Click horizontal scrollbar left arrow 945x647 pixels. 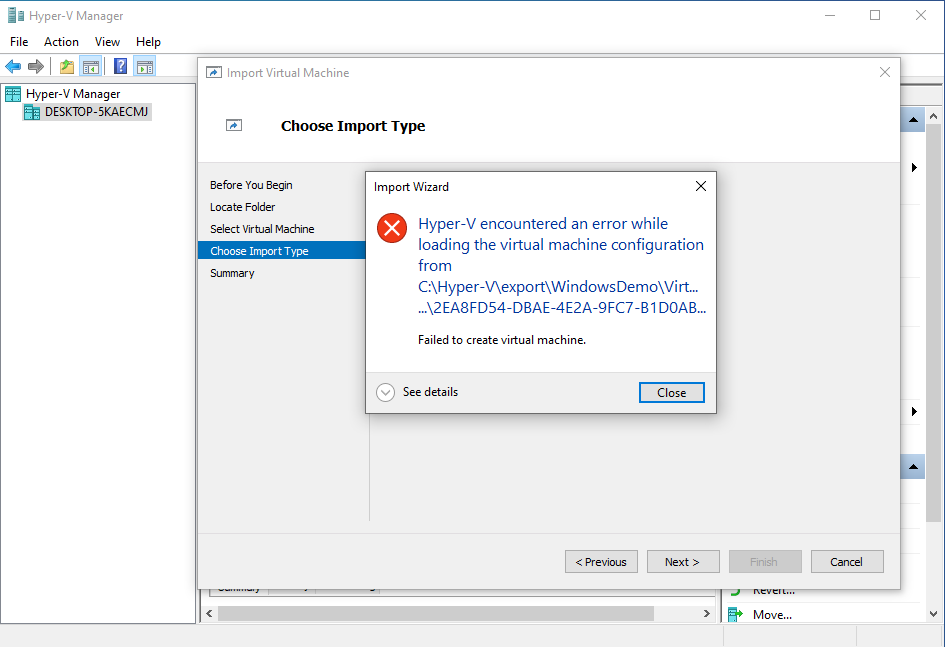pos(209,614)
